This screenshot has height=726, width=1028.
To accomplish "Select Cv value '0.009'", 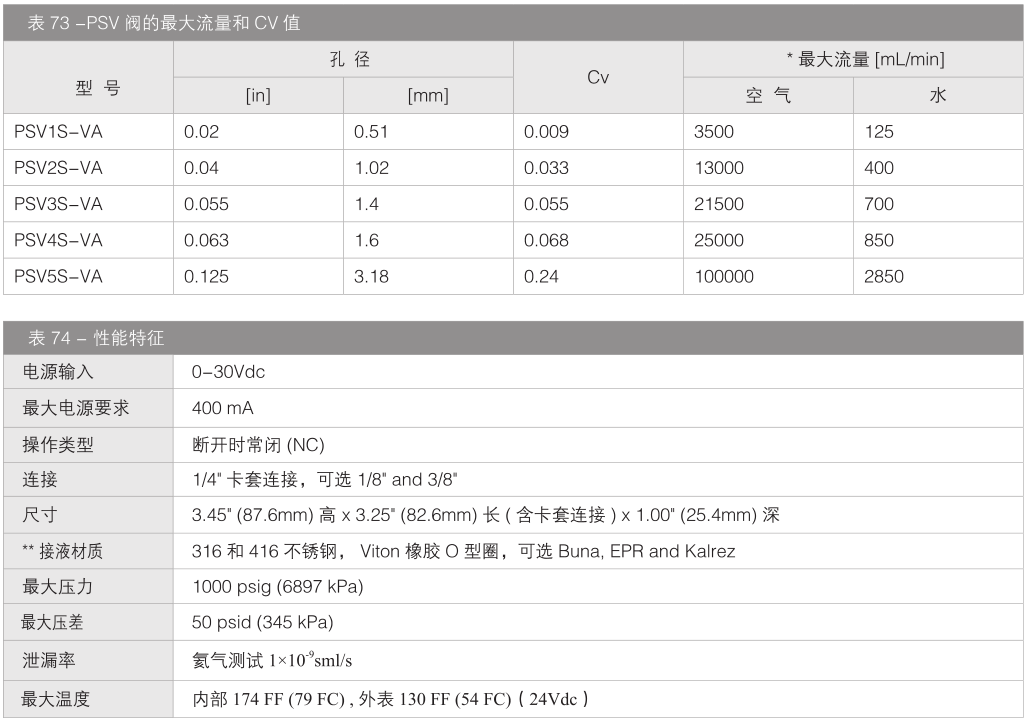I will (x=546, y=132).
